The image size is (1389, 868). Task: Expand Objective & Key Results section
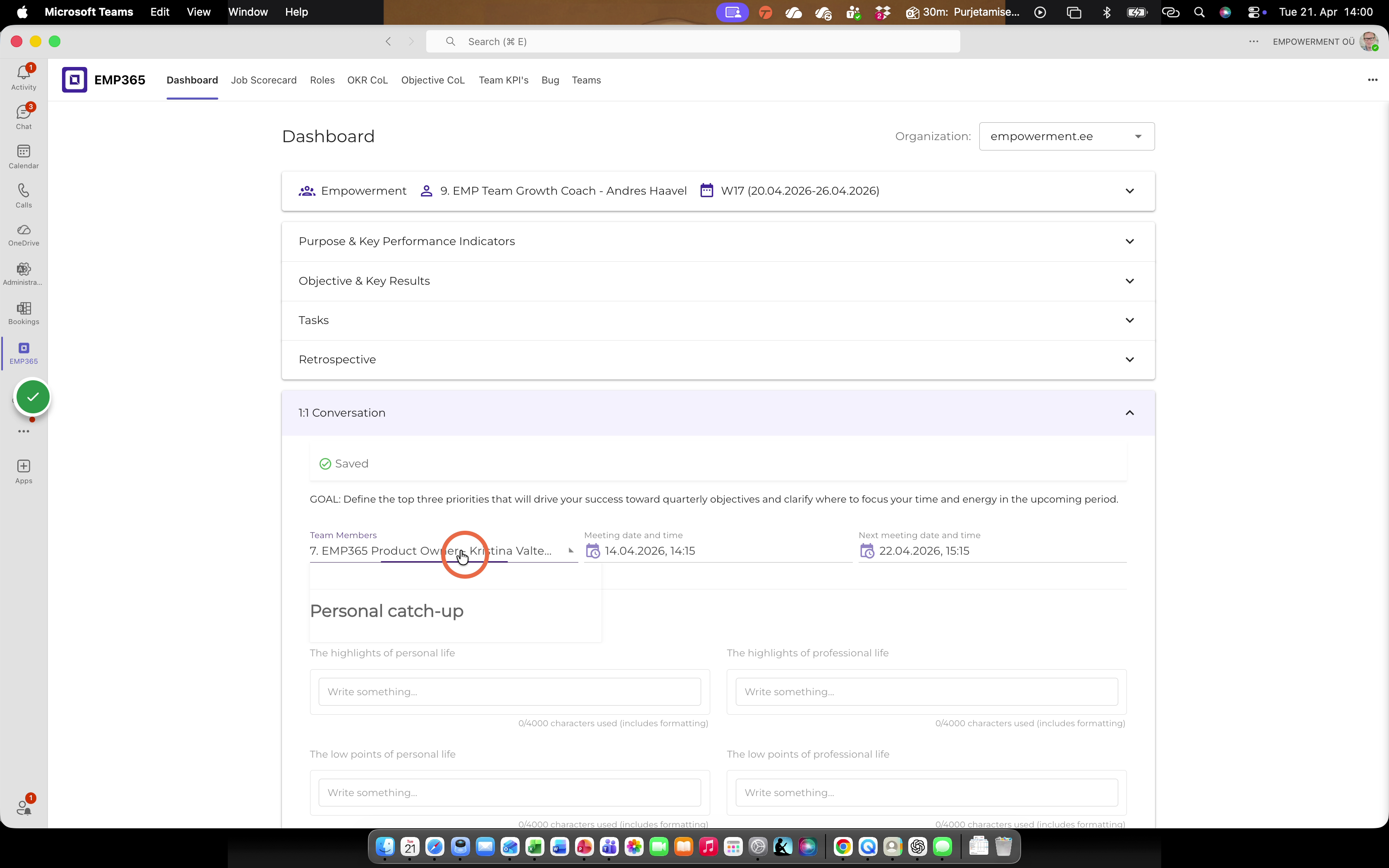(x=718, y=281)
